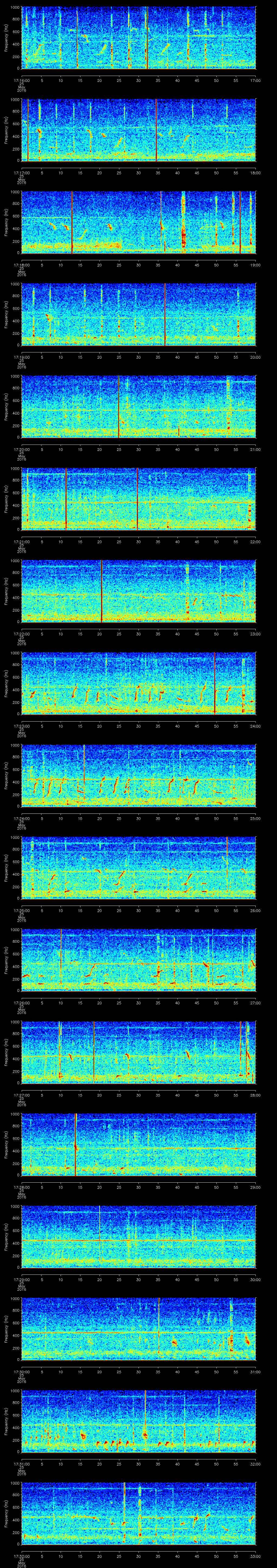Click the '25:00' end-of-axis label
Image resolution: width=277 pixels, height=1568 pixels.
[255, 819]
